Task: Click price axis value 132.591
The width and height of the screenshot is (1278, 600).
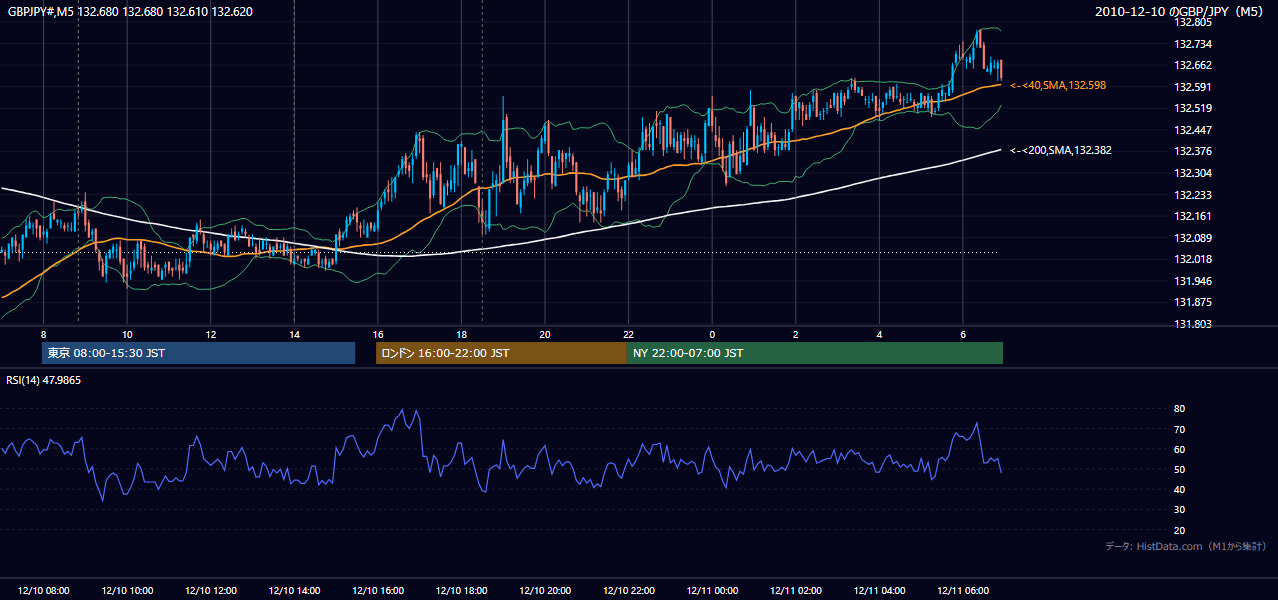Action: click(1192, 87)
